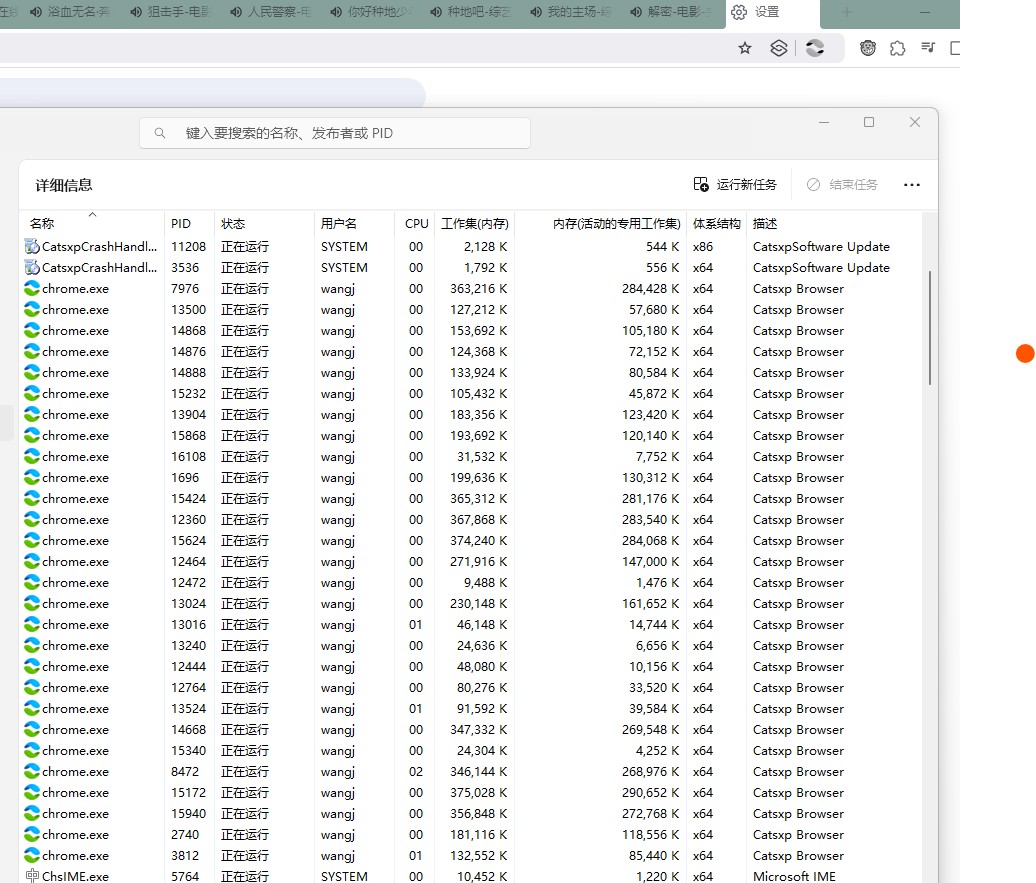
Task: Click the chrome.exe icon for PID 3812
Action: [x=32, y=855]
